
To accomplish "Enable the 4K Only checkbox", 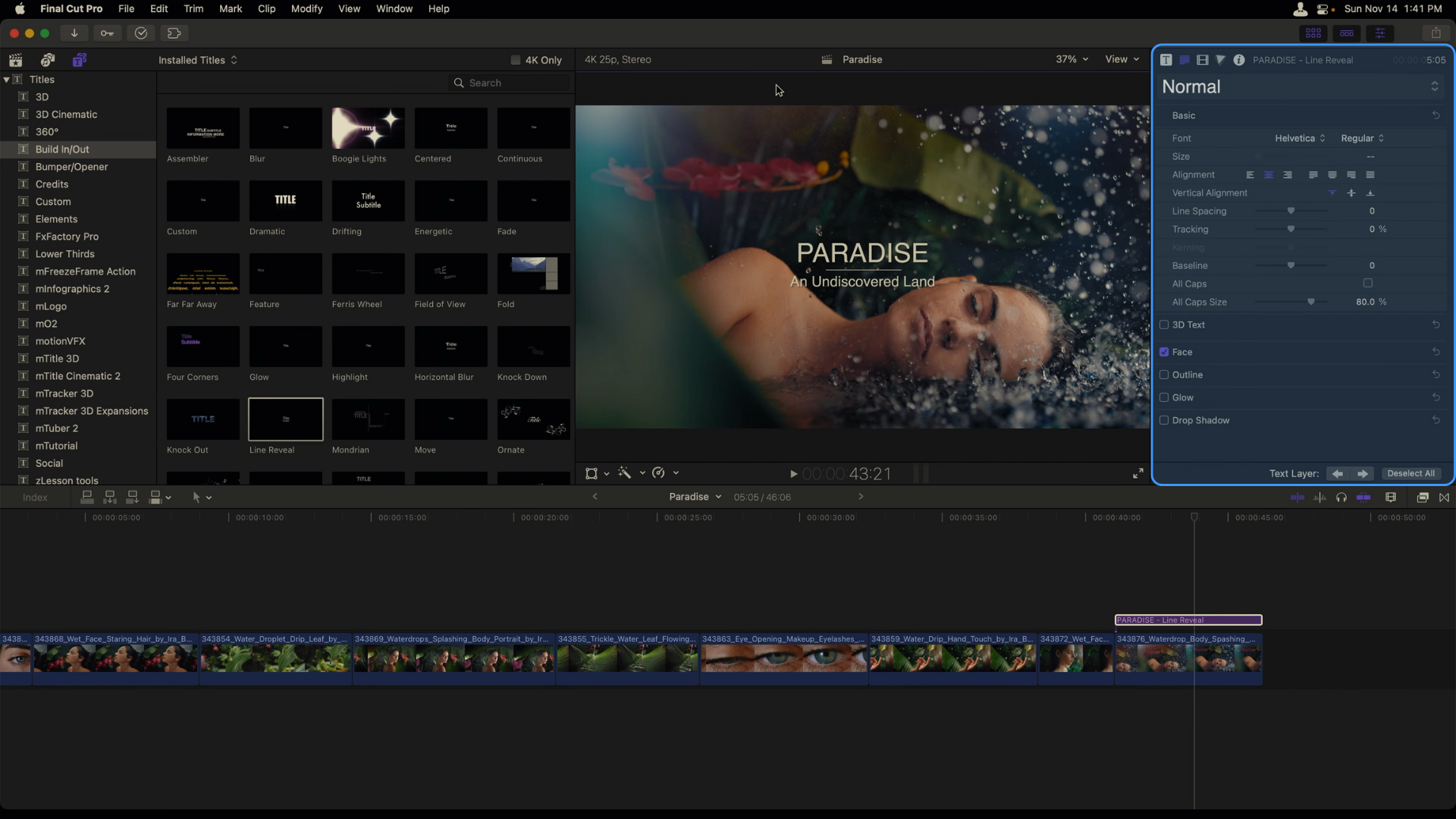I will pos(516,60).
